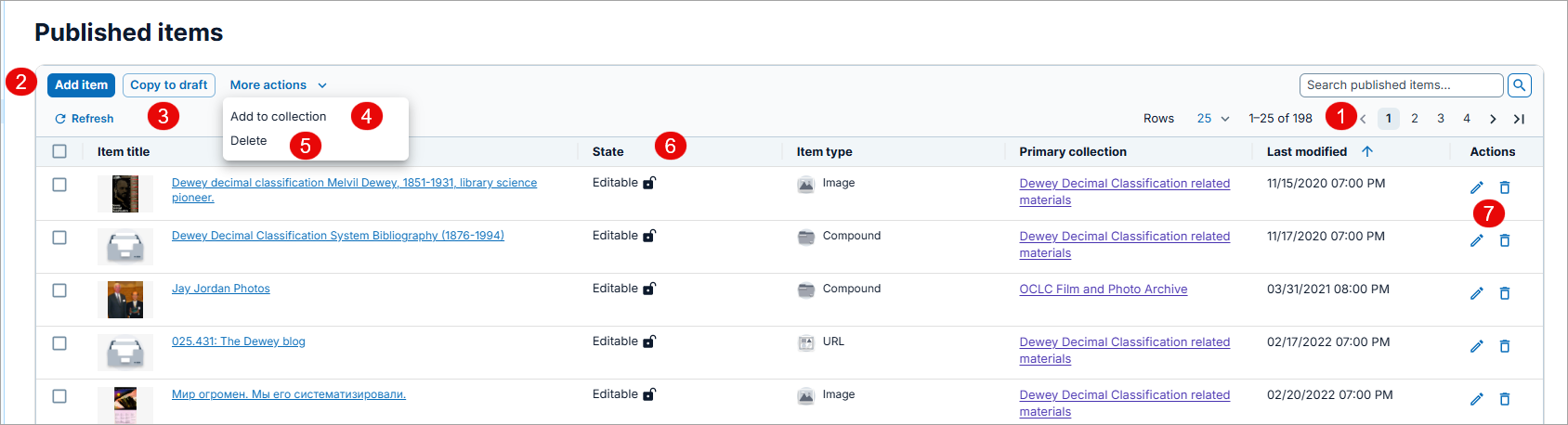The image size is (1568, 425).
Task: Delete the 025.431: The Dewey blog item
Action: pos(1505,346)
